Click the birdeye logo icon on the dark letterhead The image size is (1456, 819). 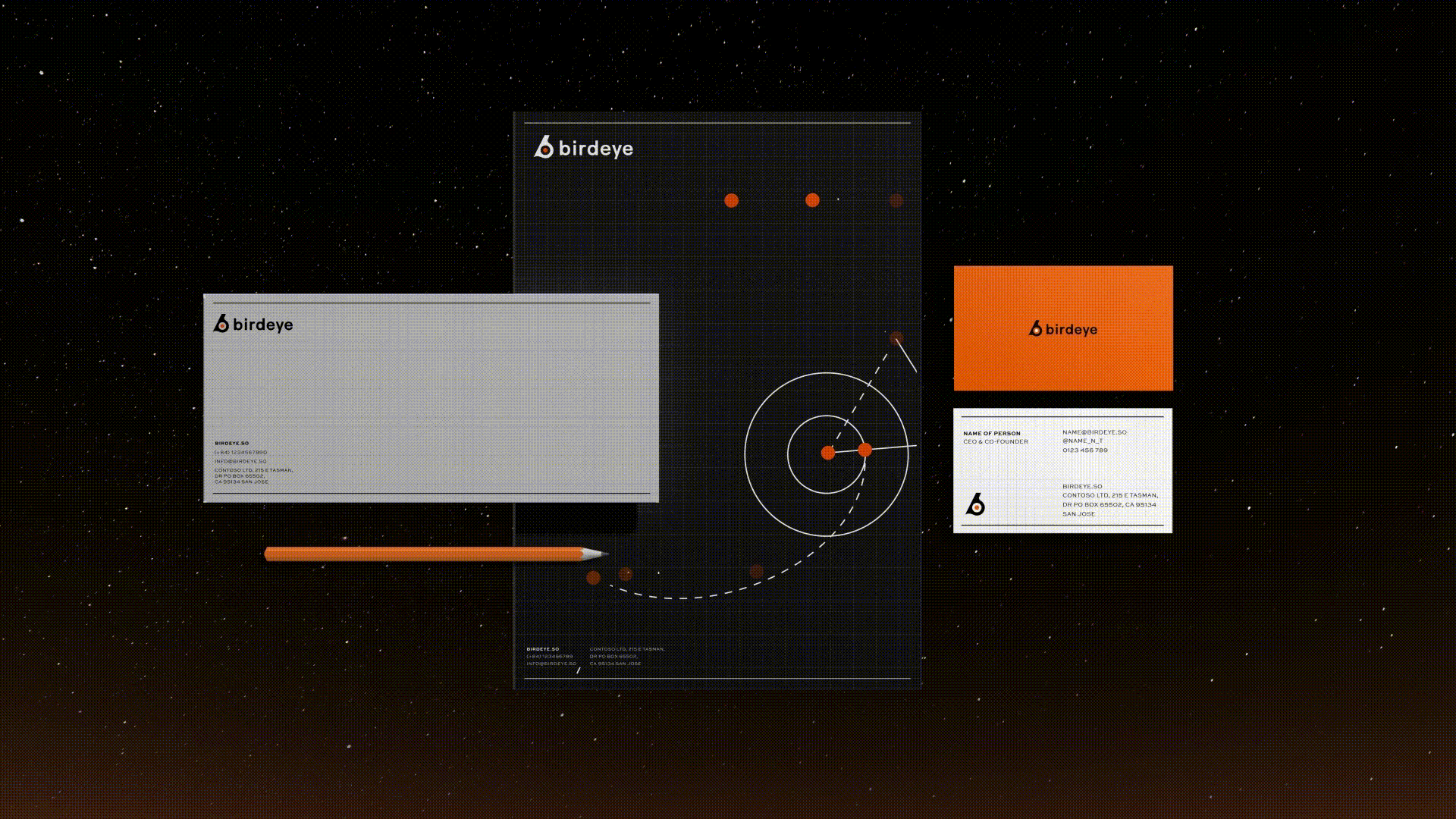coord(543,147)
